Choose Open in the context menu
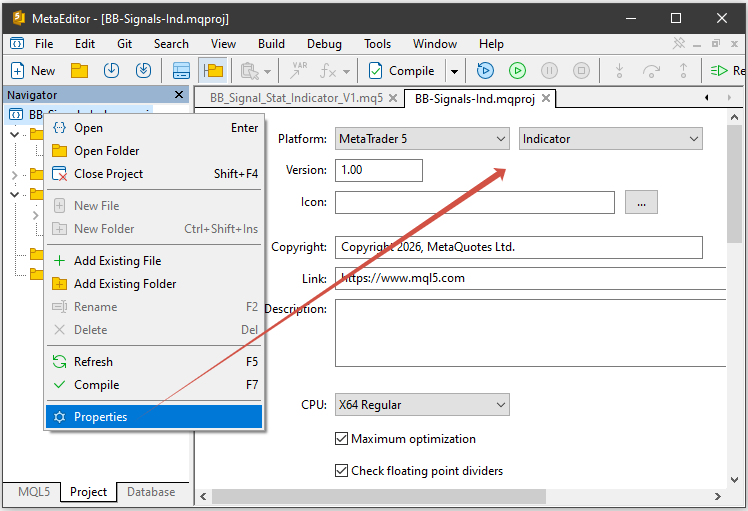This screenshot has height=511, width=748. click(154, 128)
